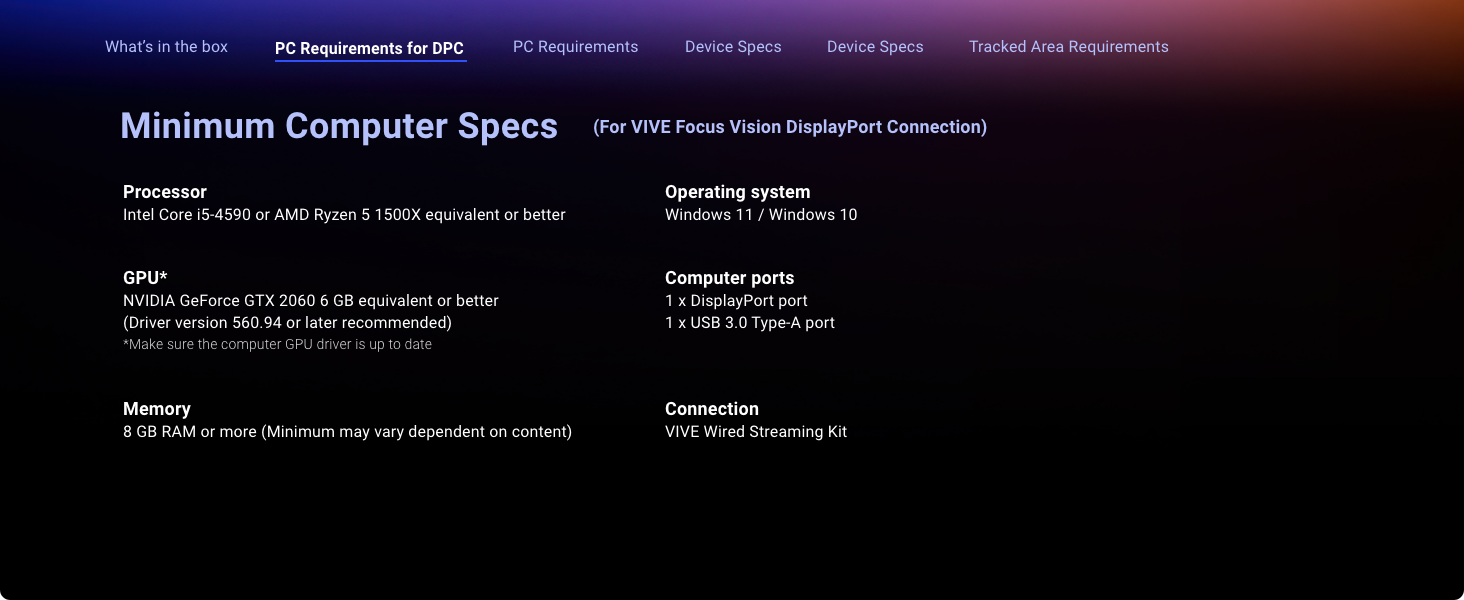Screen dimensions: 1464x600
Task: Switch to the plain PC Requirements tab
Action: (x=575, y=47)
